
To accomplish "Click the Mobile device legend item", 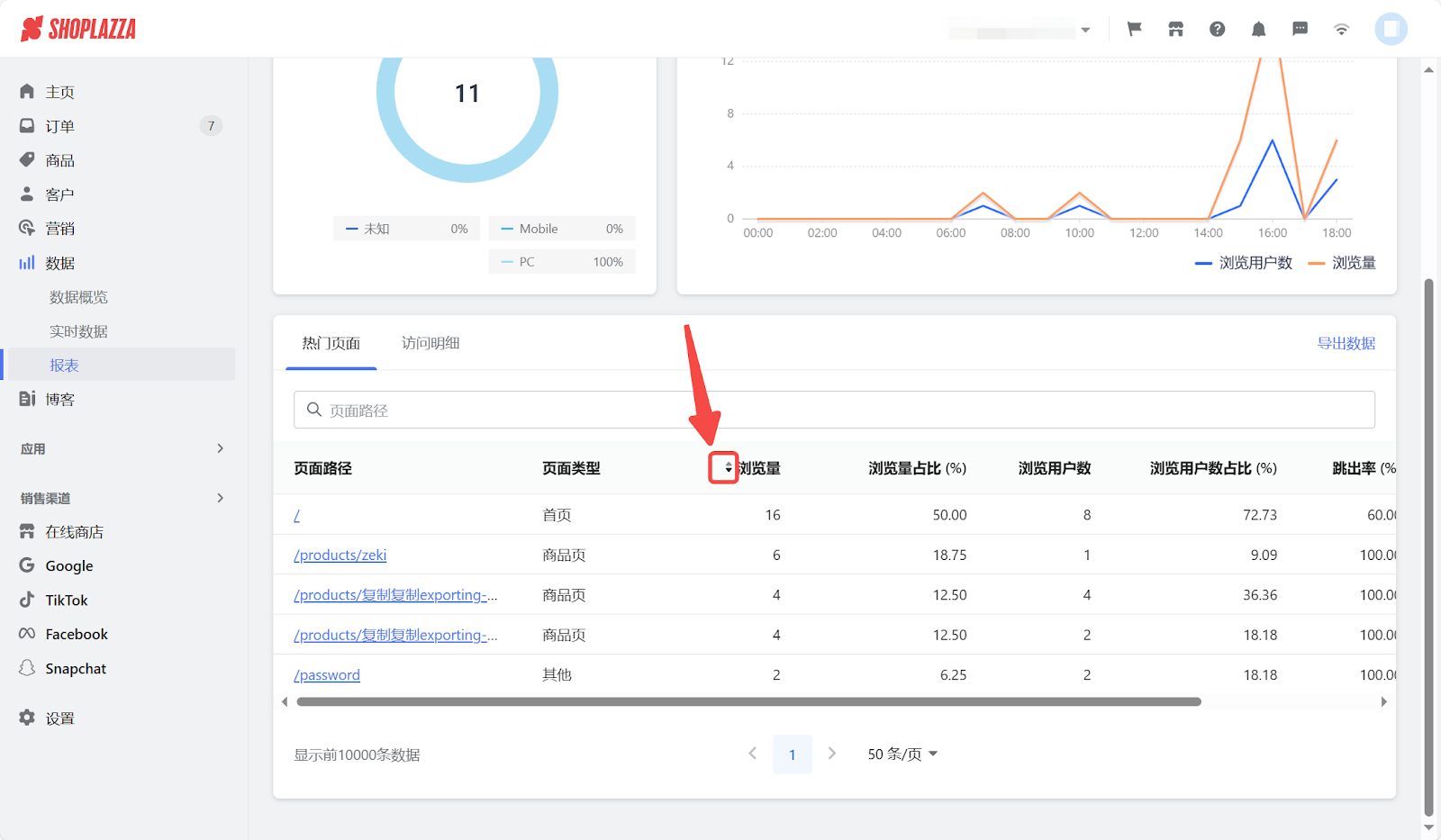I will (x=562, y=229).
